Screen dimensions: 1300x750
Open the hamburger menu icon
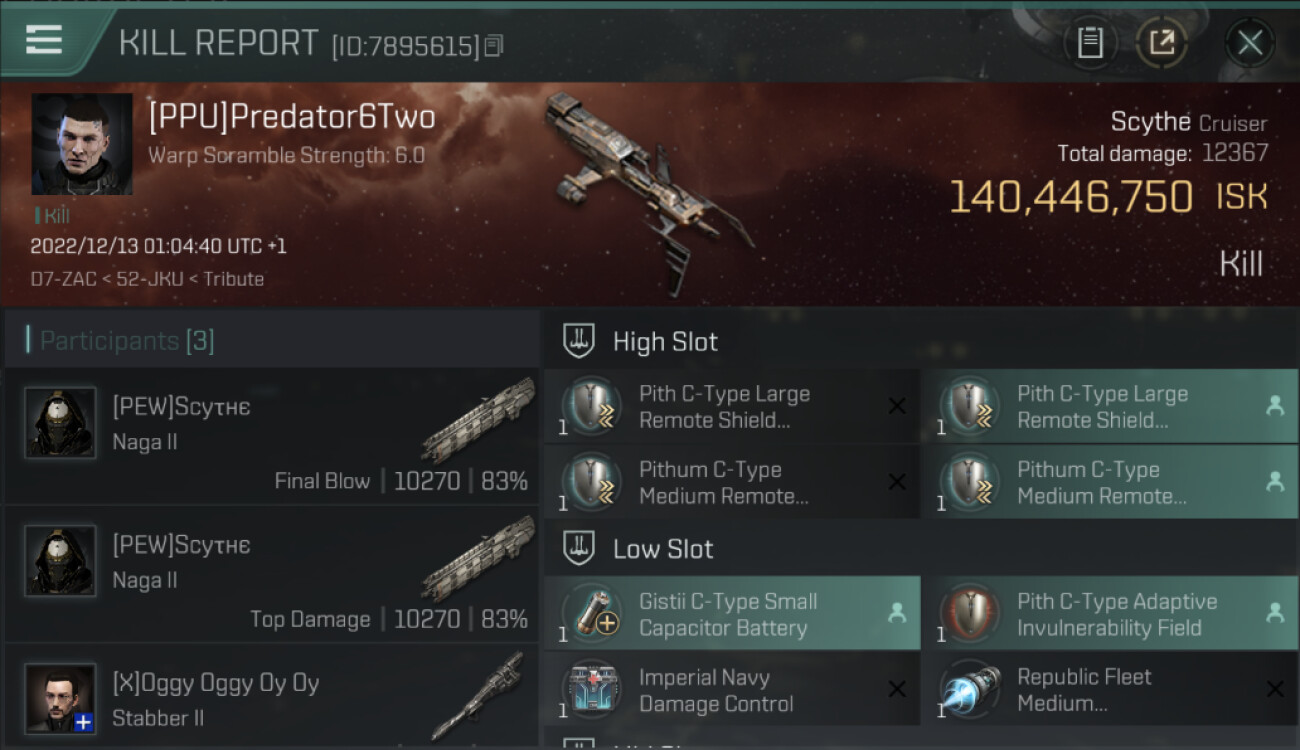tap(44, 40)
